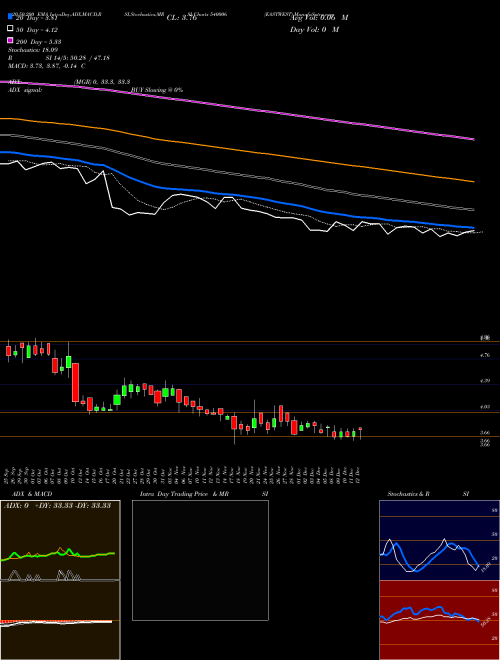
Task: Click the 'Stochastics: 18.09' reading
Action: click(33, 50)
